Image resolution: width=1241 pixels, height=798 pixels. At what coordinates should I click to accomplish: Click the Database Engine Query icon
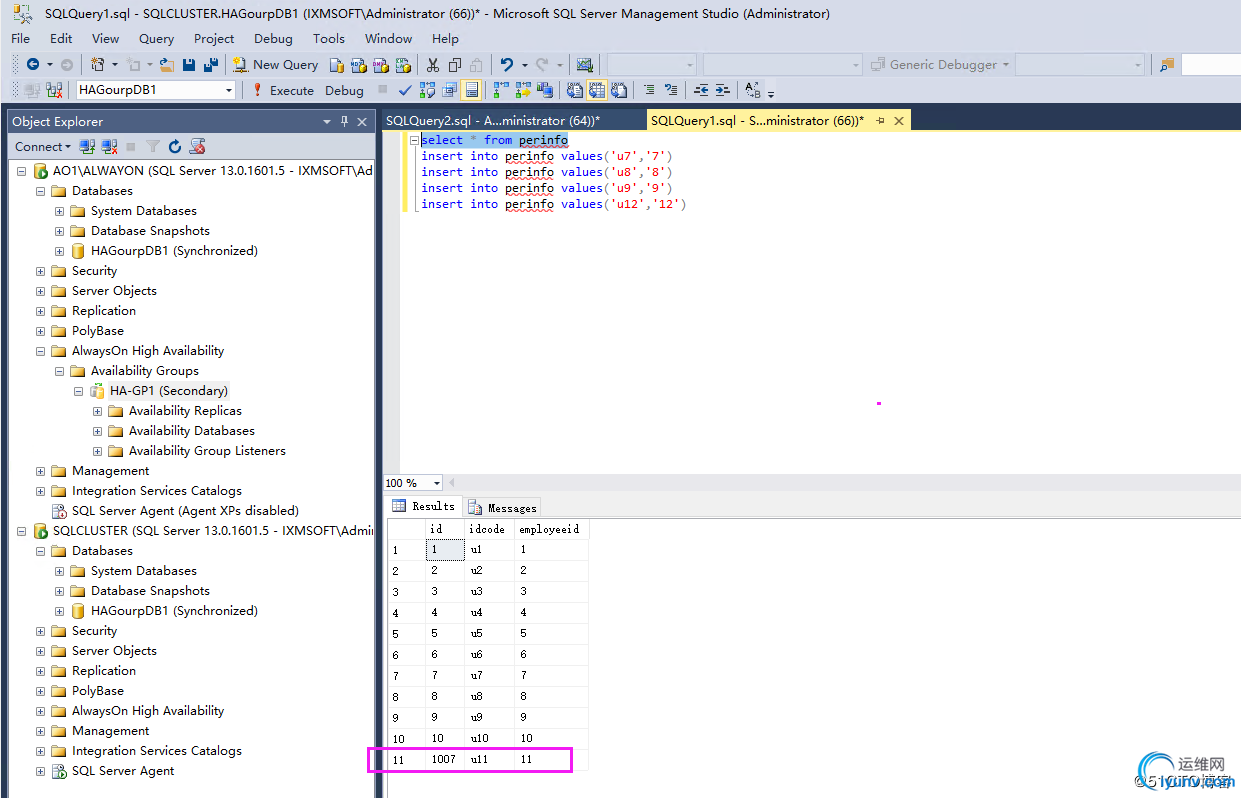point(337,65)
